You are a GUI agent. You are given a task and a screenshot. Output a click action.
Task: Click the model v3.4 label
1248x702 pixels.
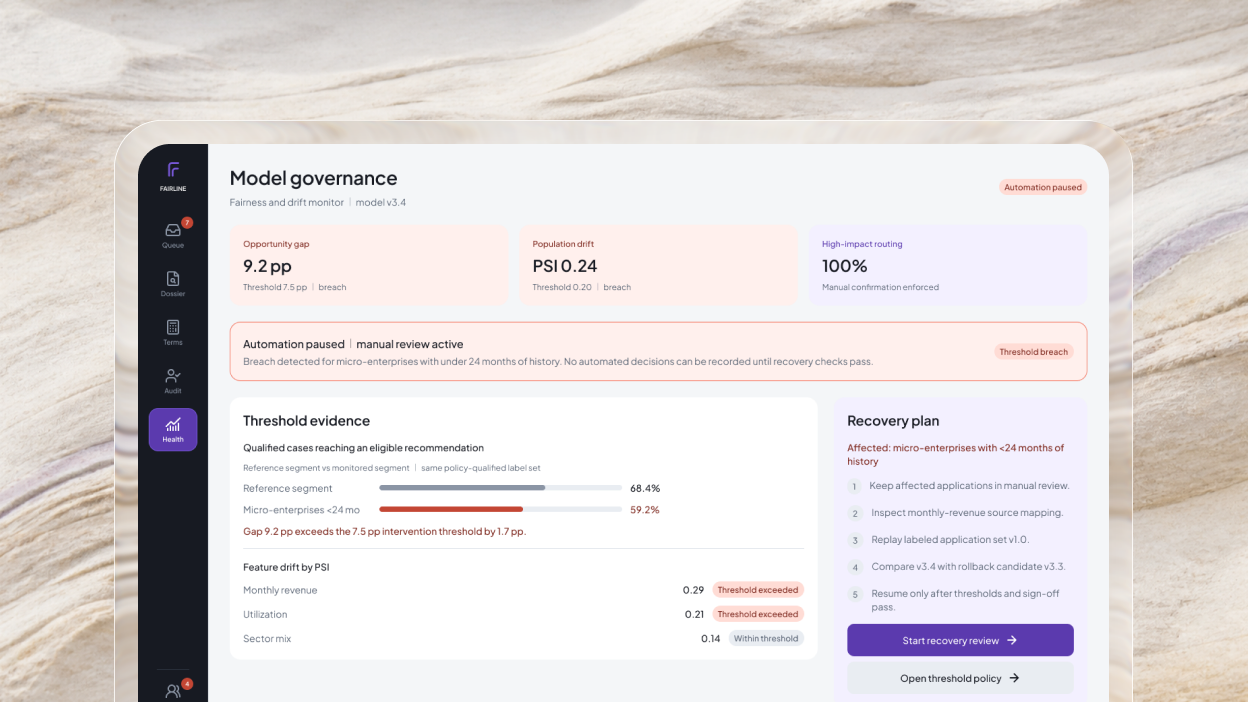coord(381,202)
